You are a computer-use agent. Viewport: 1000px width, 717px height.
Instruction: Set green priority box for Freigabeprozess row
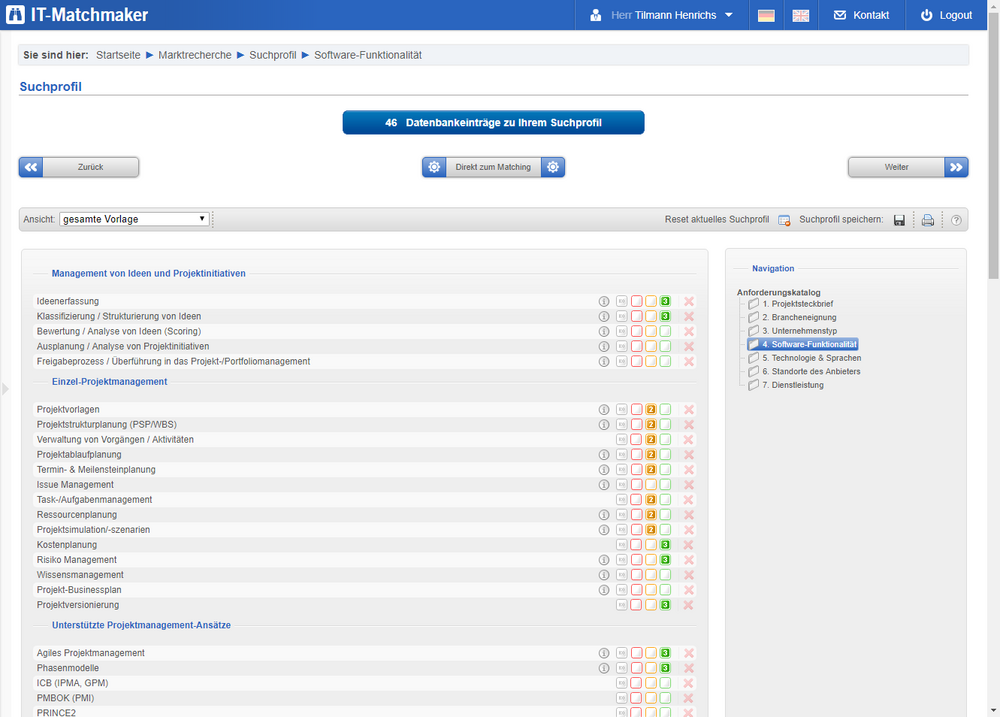665,361
